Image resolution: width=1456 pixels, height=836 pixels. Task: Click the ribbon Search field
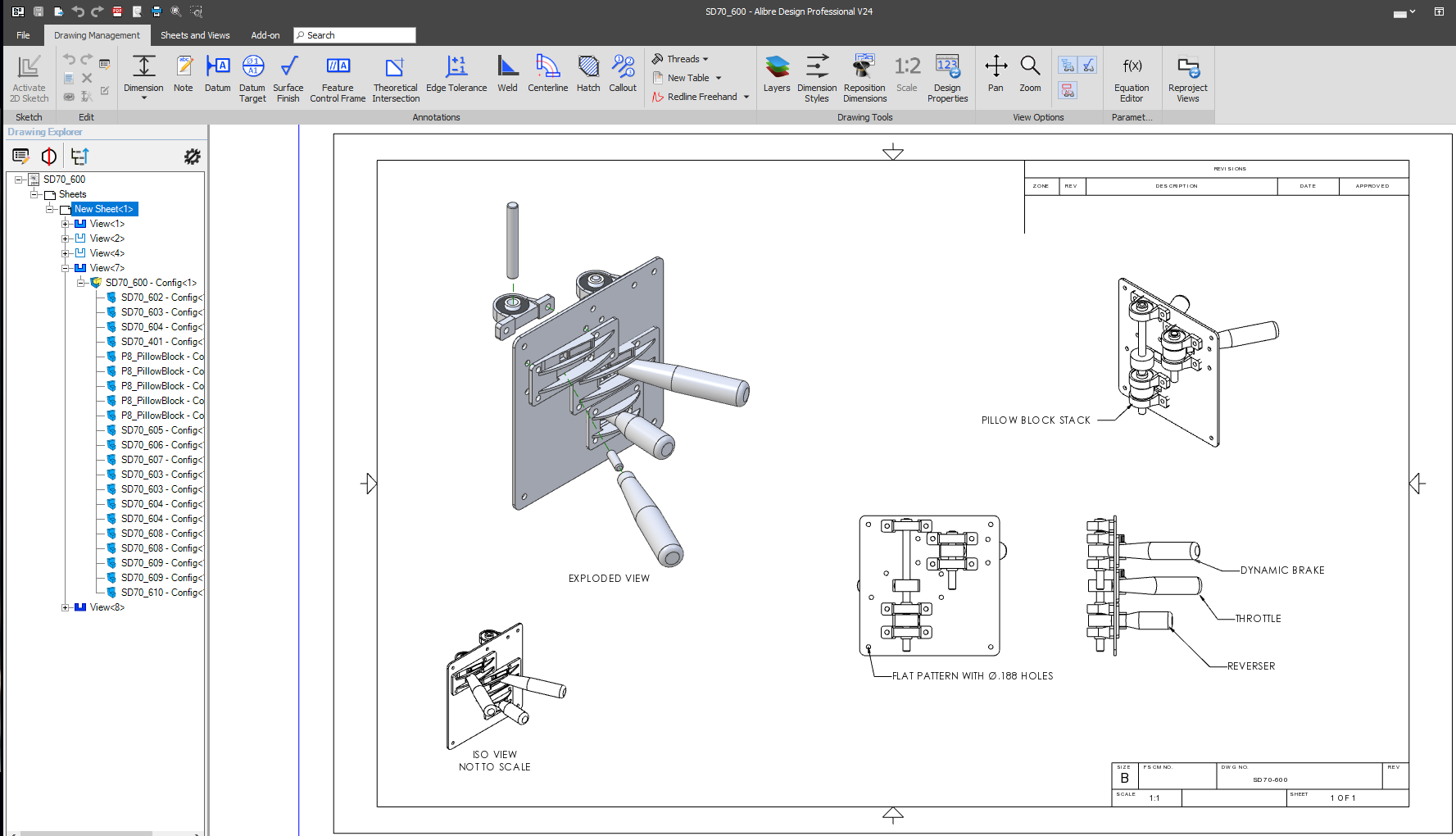pyautogui.click(x=355, y=35)
